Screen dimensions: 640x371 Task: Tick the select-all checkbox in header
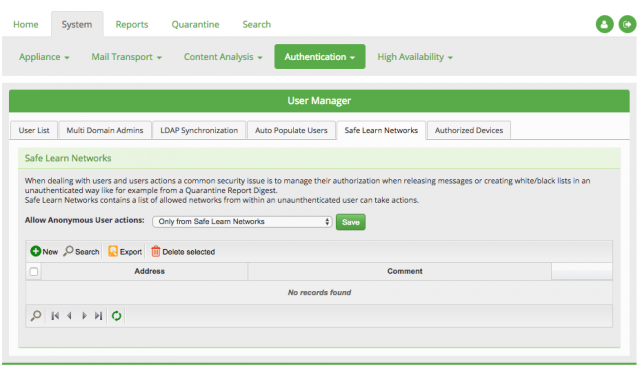click(34, 271)
